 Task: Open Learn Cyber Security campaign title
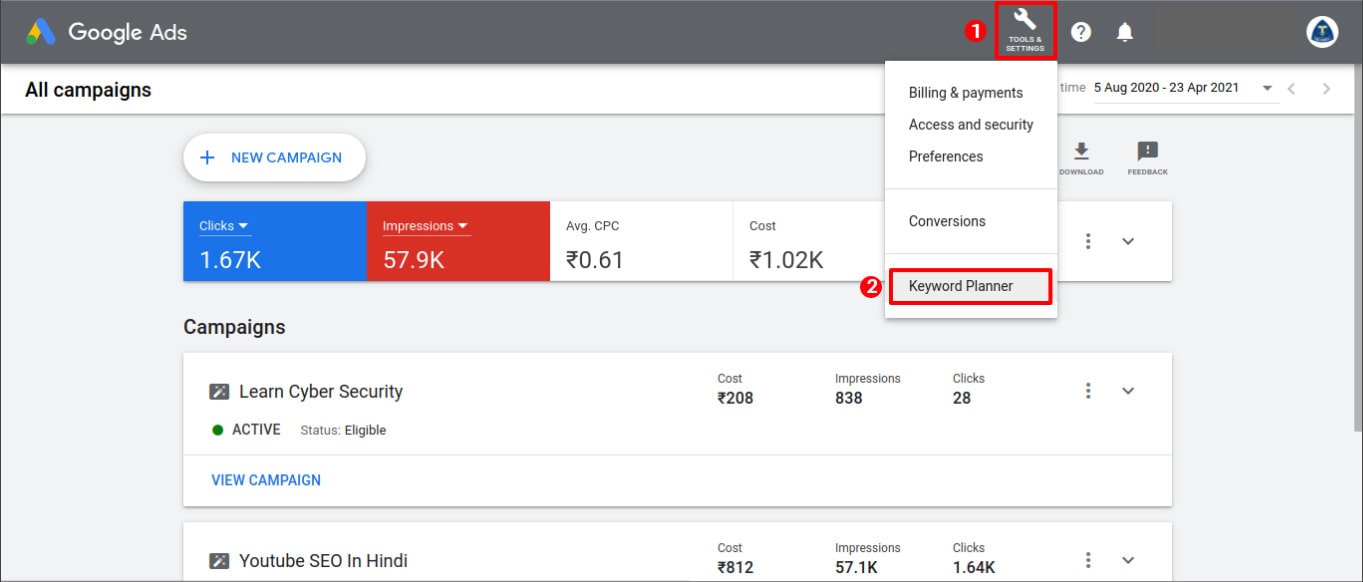coord(320,392)
